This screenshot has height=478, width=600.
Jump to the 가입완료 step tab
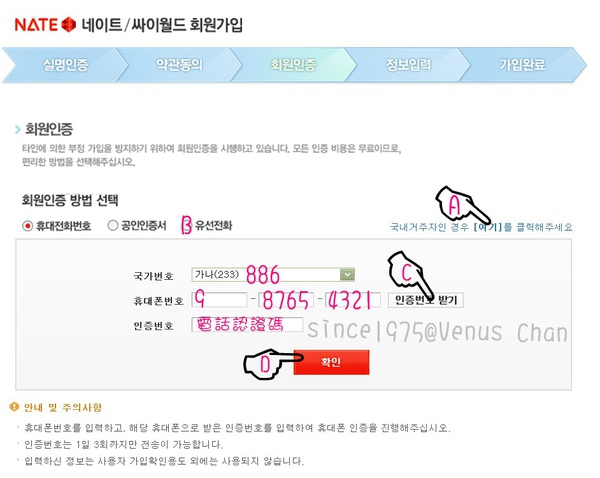[x=523, y=65]
